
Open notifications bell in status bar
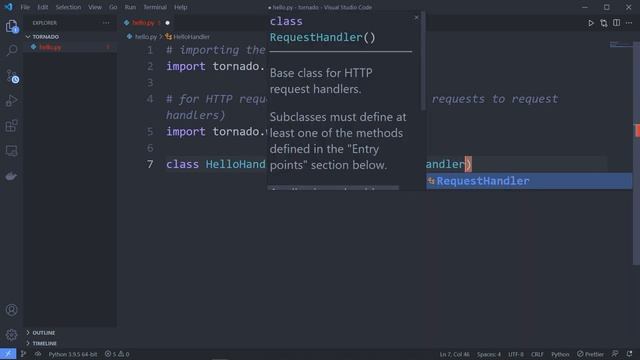coord(629,354)
